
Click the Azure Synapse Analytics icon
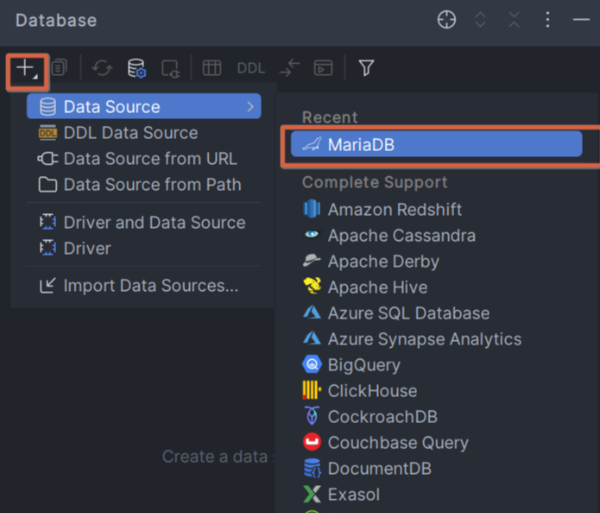click(x=312, y=338)
